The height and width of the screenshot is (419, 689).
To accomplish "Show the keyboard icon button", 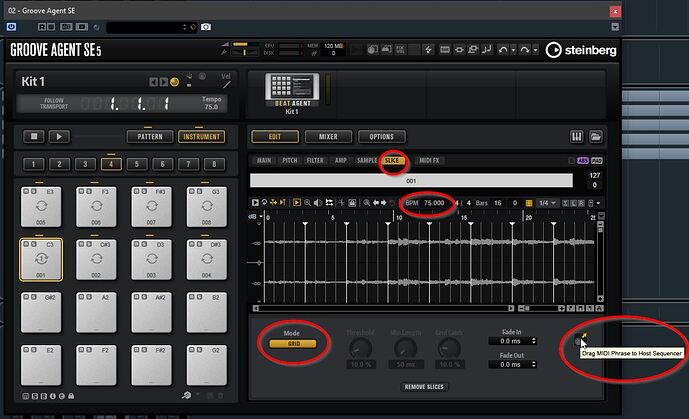I will point(577,137).
